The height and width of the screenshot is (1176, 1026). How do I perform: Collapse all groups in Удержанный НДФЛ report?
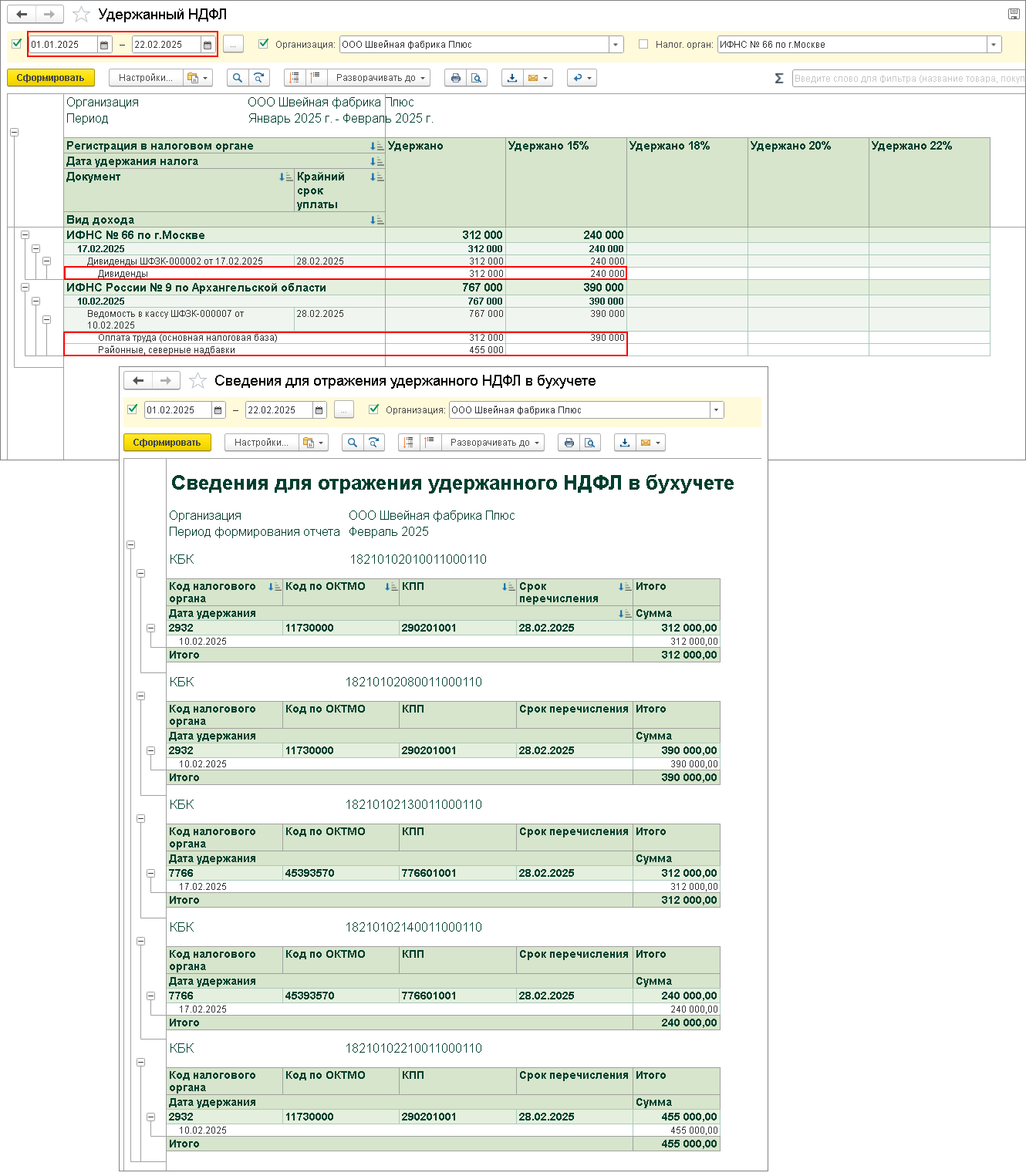295,78
